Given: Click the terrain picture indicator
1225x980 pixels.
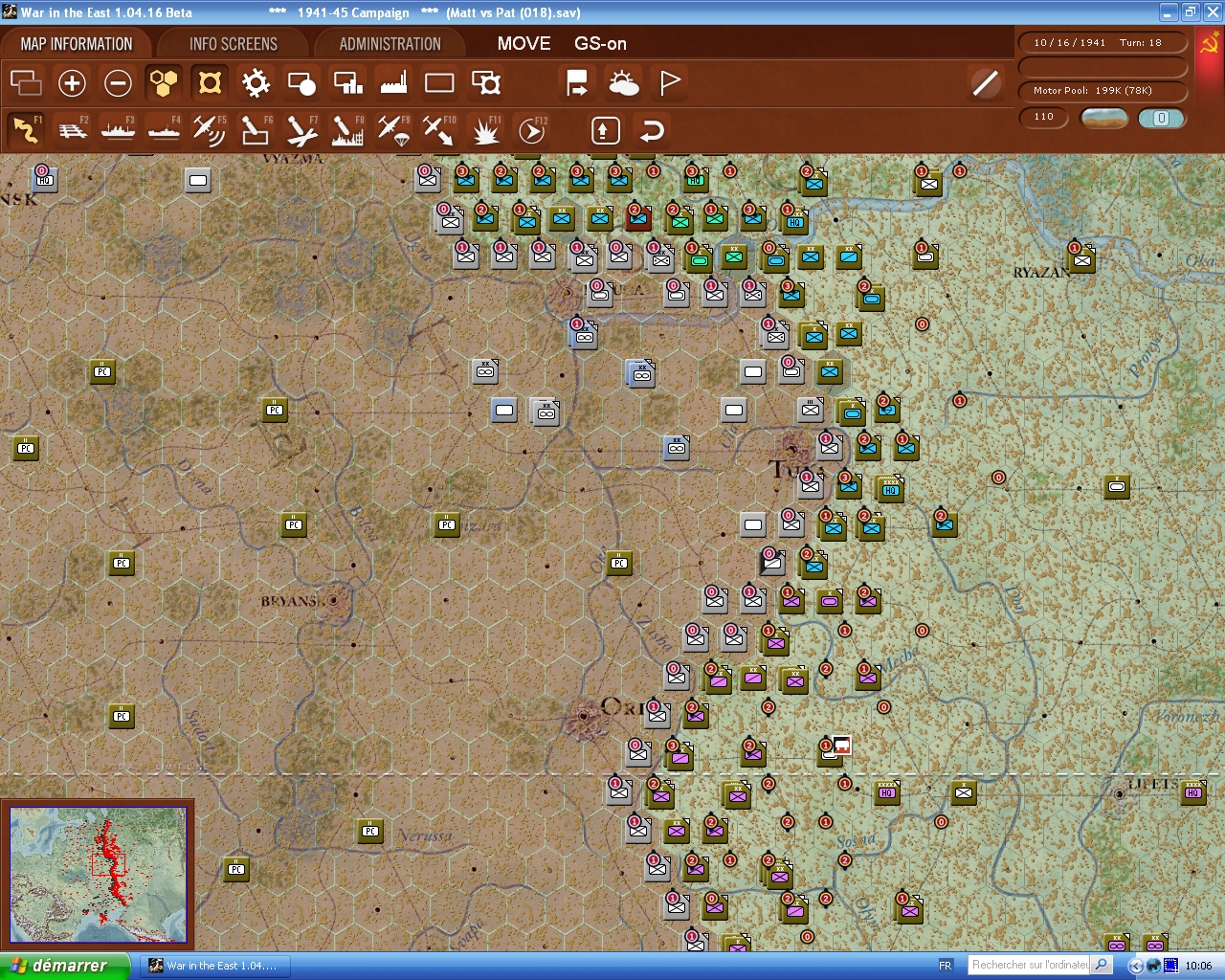Looking at the screenshot, I should (x=1103, y=118).
